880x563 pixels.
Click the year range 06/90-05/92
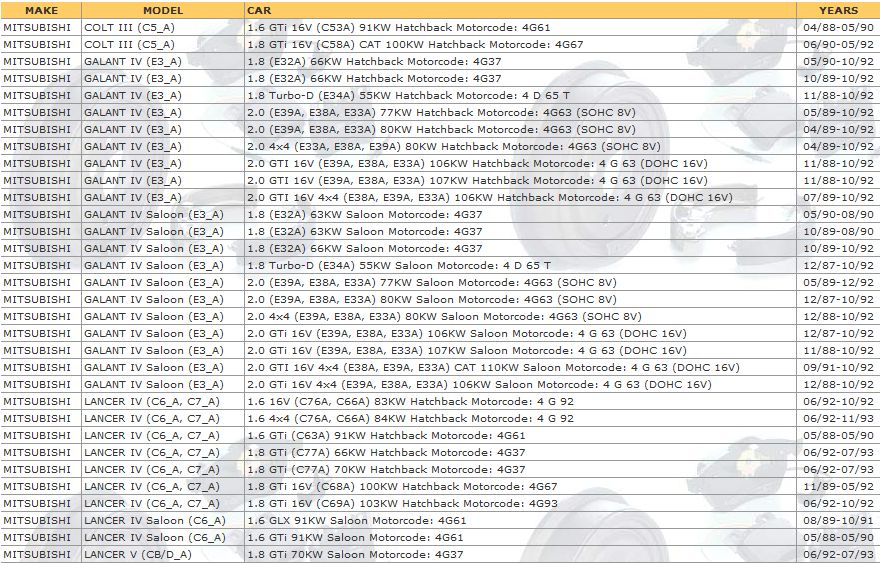pyautogui.click(x=838, y=44)
